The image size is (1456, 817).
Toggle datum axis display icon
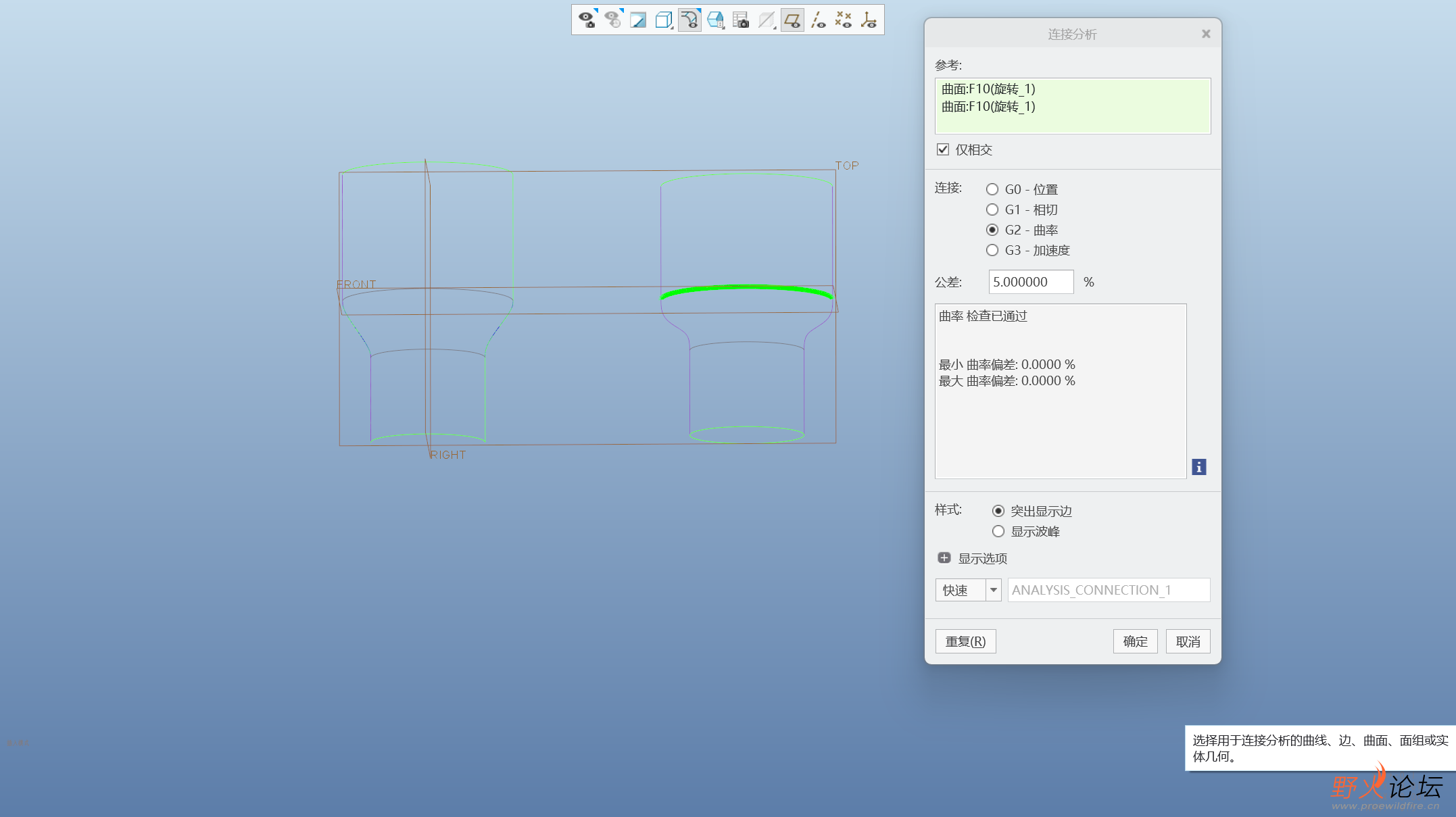coord(818,20)
